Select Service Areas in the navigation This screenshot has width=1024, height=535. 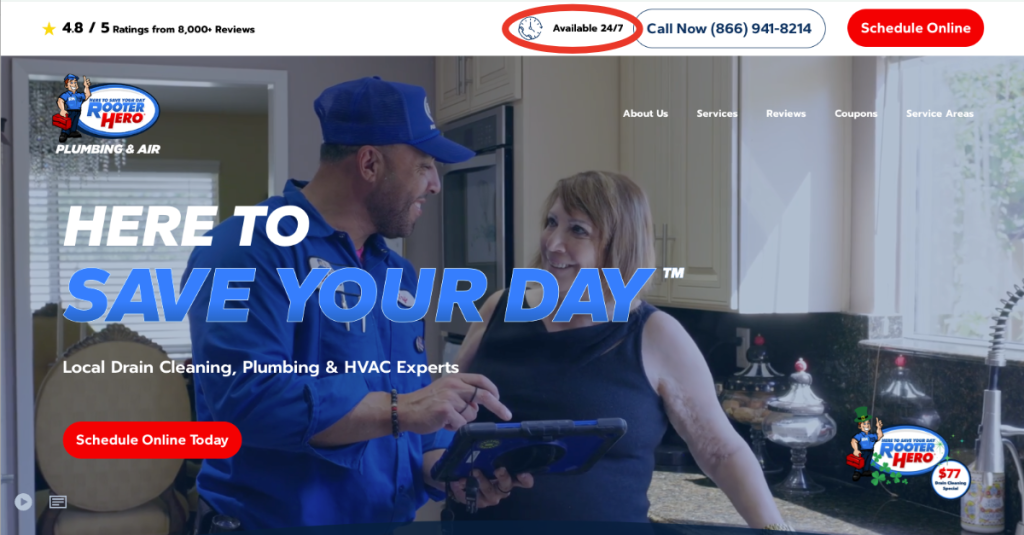939,114
